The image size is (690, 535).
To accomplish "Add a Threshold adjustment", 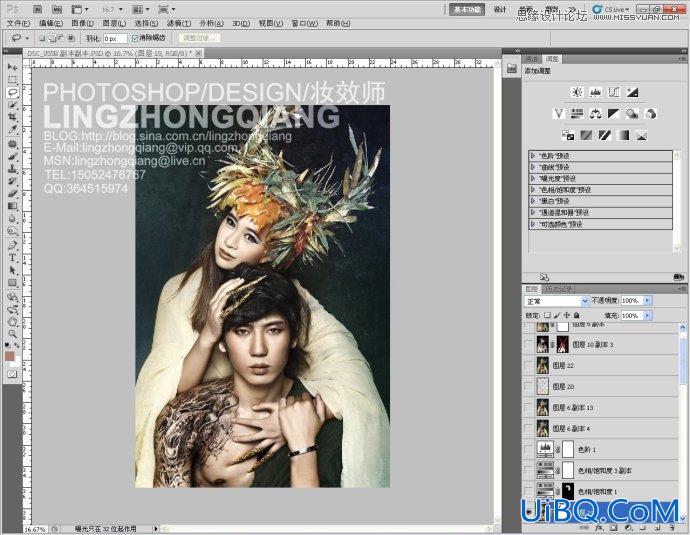I will click(605, 136).
